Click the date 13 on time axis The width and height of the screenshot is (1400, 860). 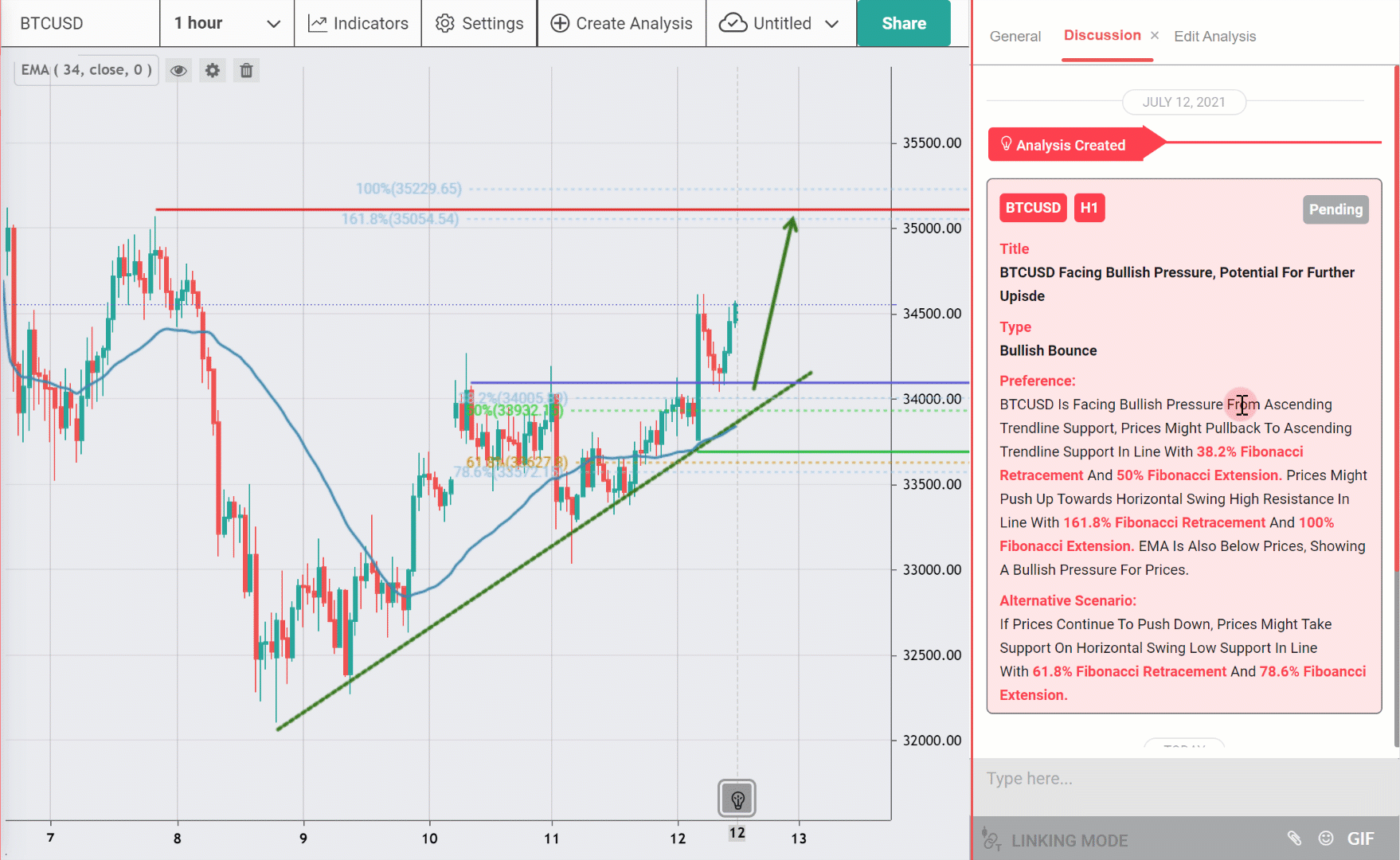[799, 838]
